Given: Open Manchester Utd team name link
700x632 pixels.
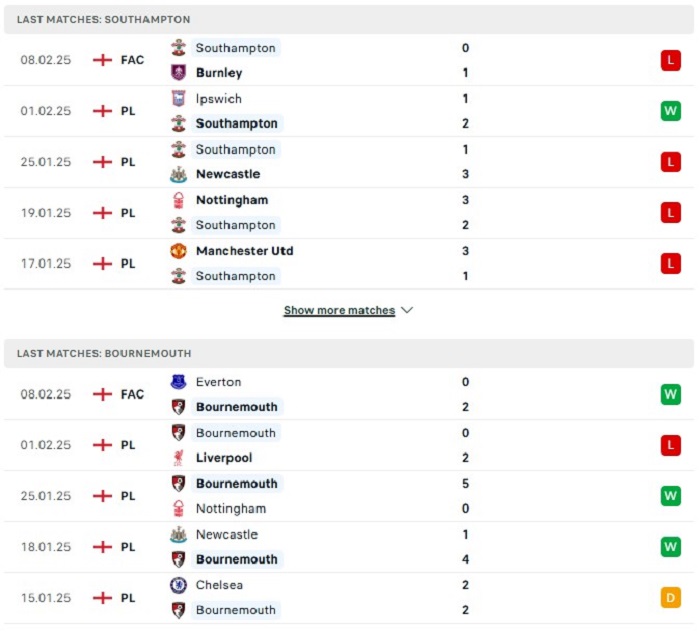Looking at the screenshot, I should pyautogui.click(x=245, y=251).
